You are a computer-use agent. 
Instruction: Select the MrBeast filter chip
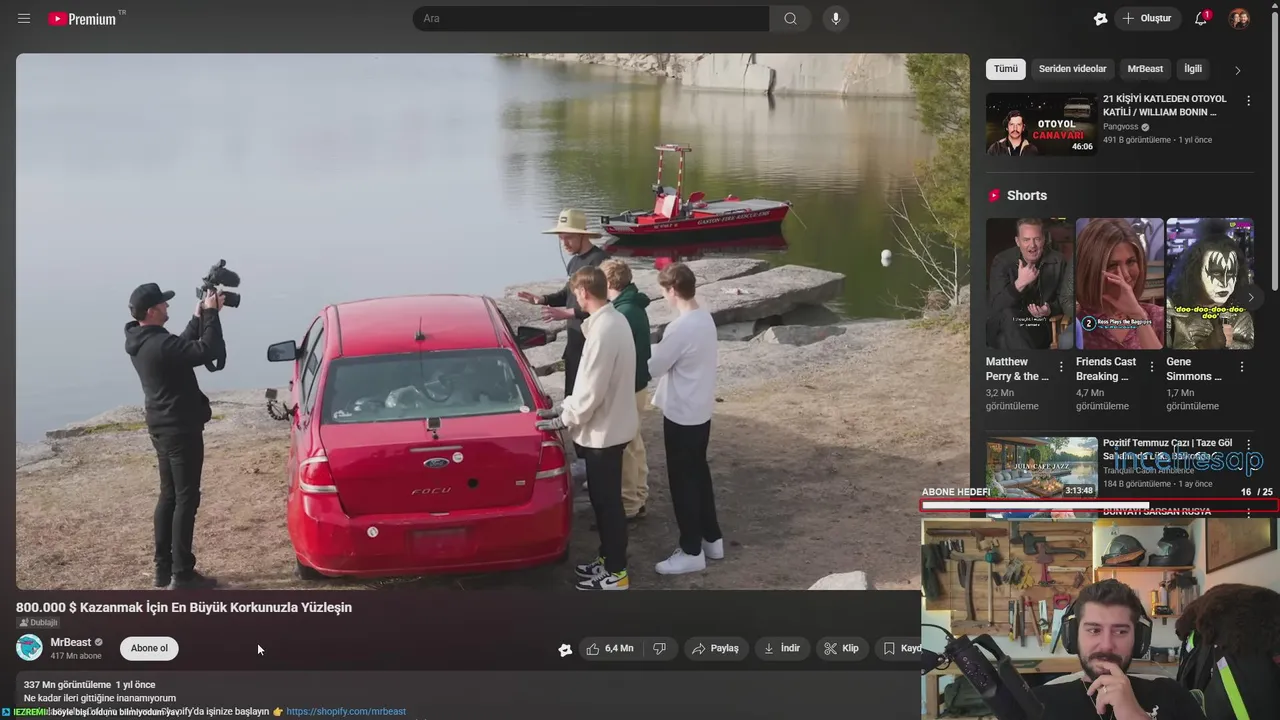pyautogui.click(x=1145, y=69)
